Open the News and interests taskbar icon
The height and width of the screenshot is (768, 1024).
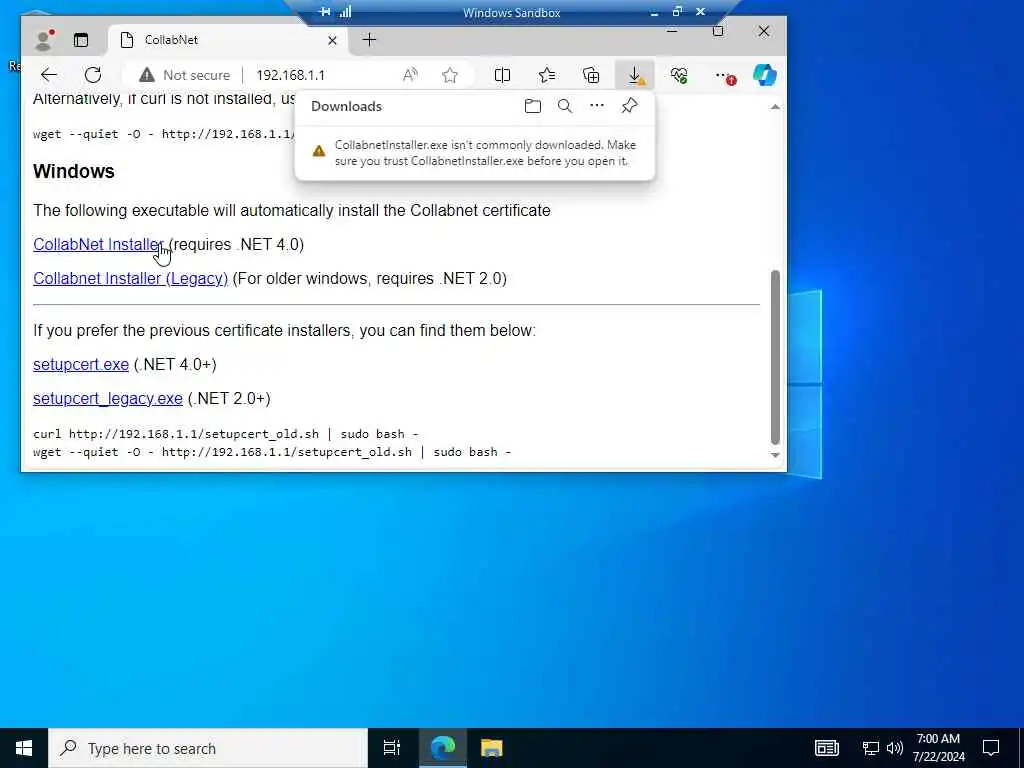[827, 748]
